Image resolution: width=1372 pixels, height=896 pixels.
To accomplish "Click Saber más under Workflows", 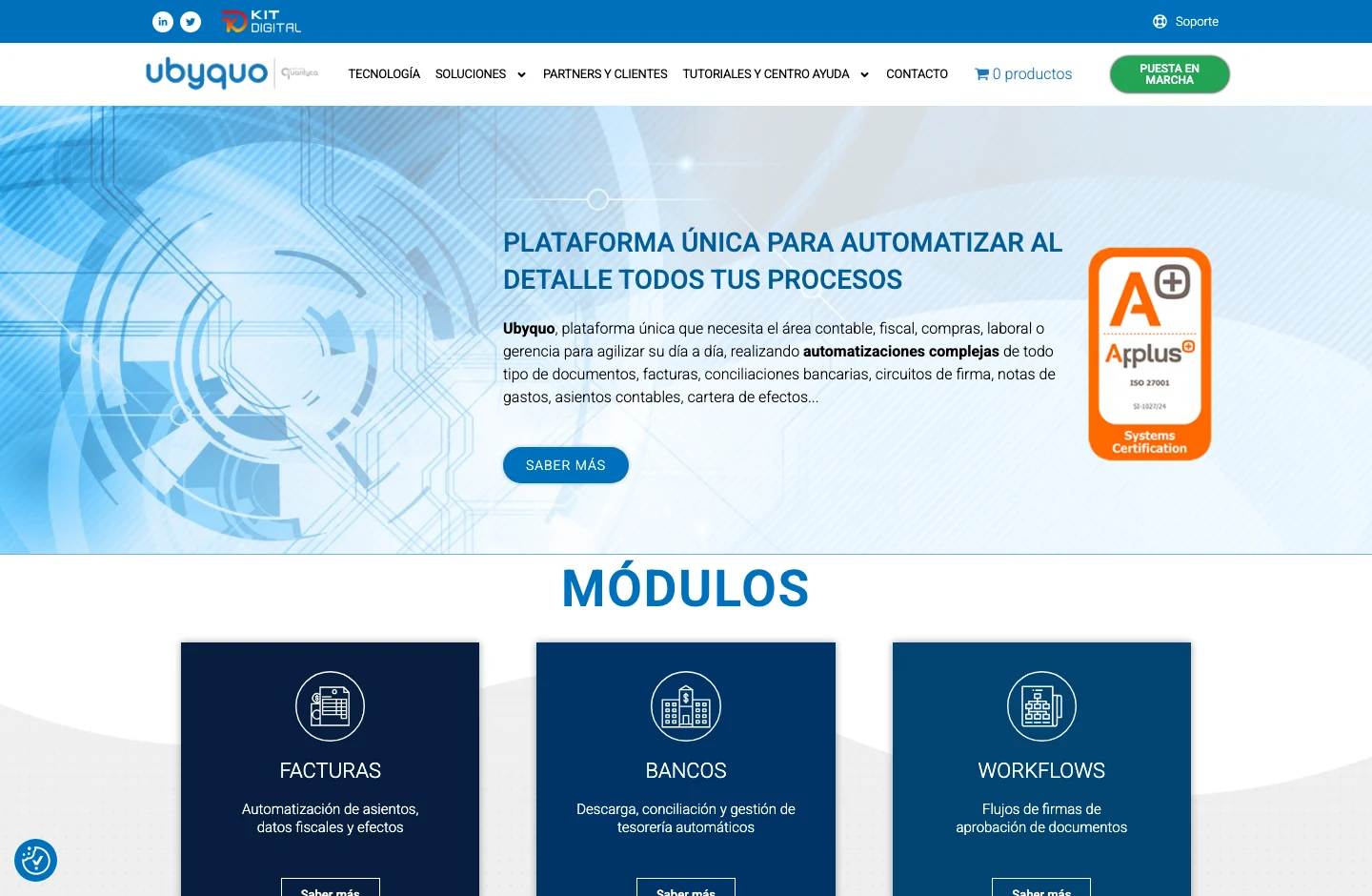I will pyautogui.click(x=1041, y=888).
